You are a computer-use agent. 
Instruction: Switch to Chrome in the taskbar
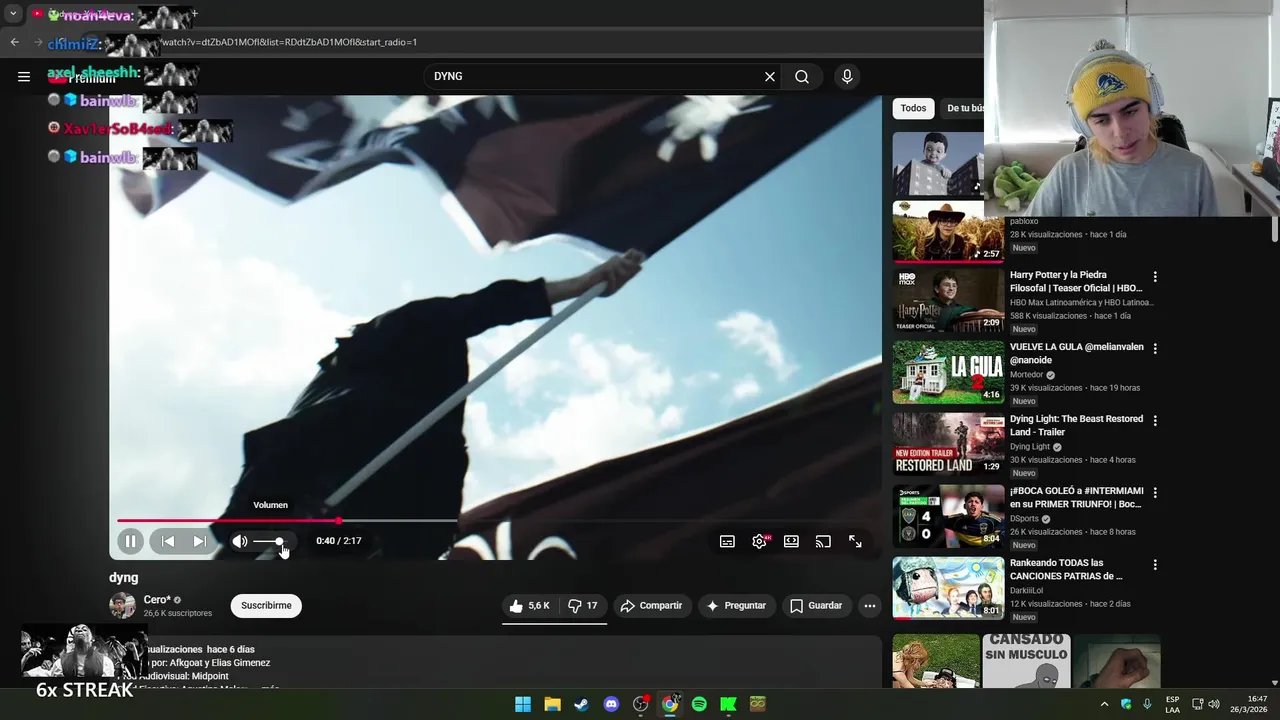click(670, 704)
